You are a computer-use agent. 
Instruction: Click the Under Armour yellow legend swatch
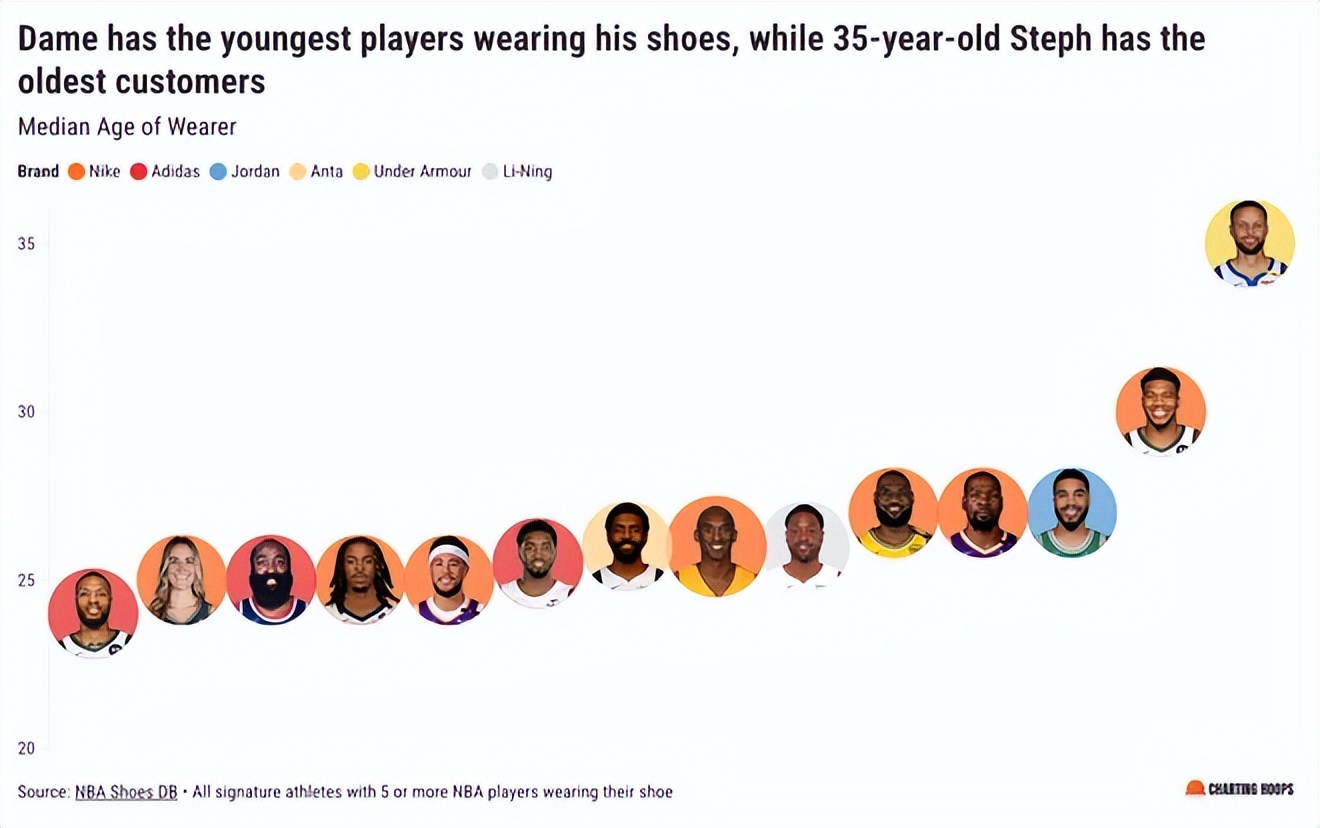362,172
